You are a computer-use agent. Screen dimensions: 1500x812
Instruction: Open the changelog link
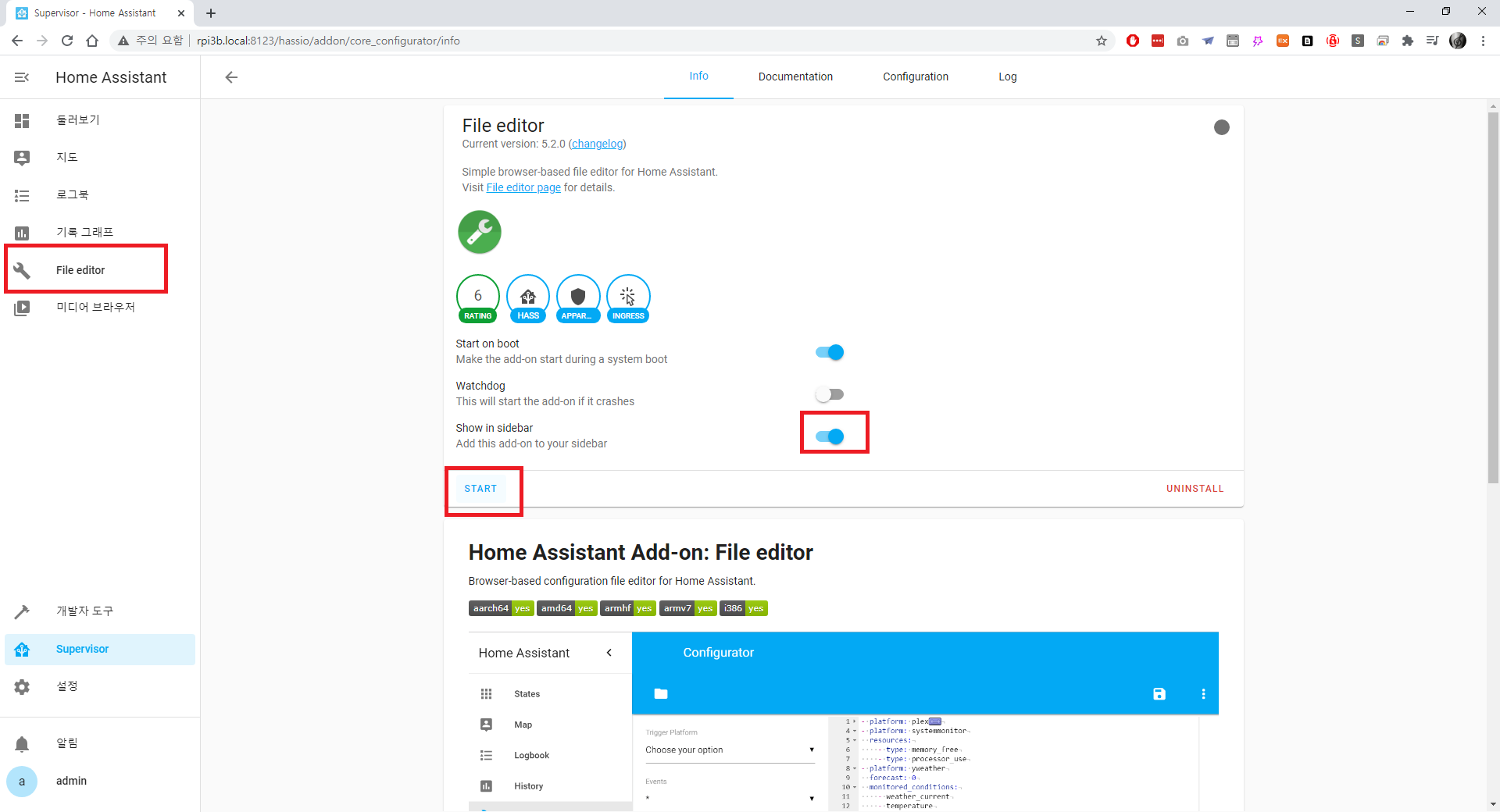[598, 144]
